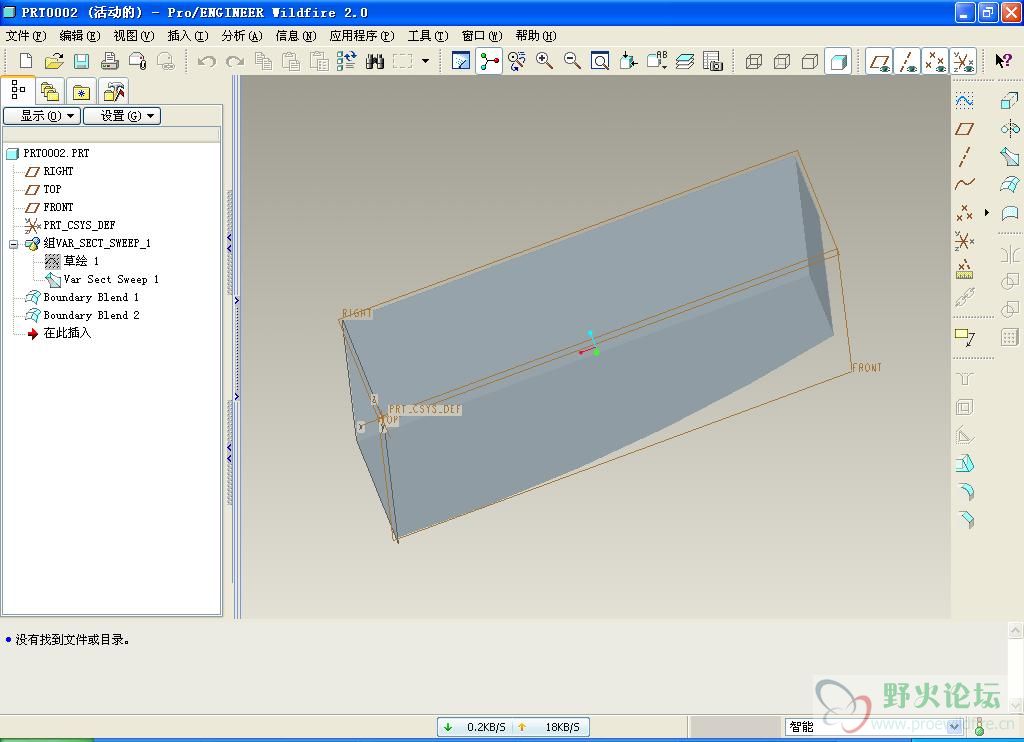
Task: Open the Chamfer tool
Action: click(965, 520)
